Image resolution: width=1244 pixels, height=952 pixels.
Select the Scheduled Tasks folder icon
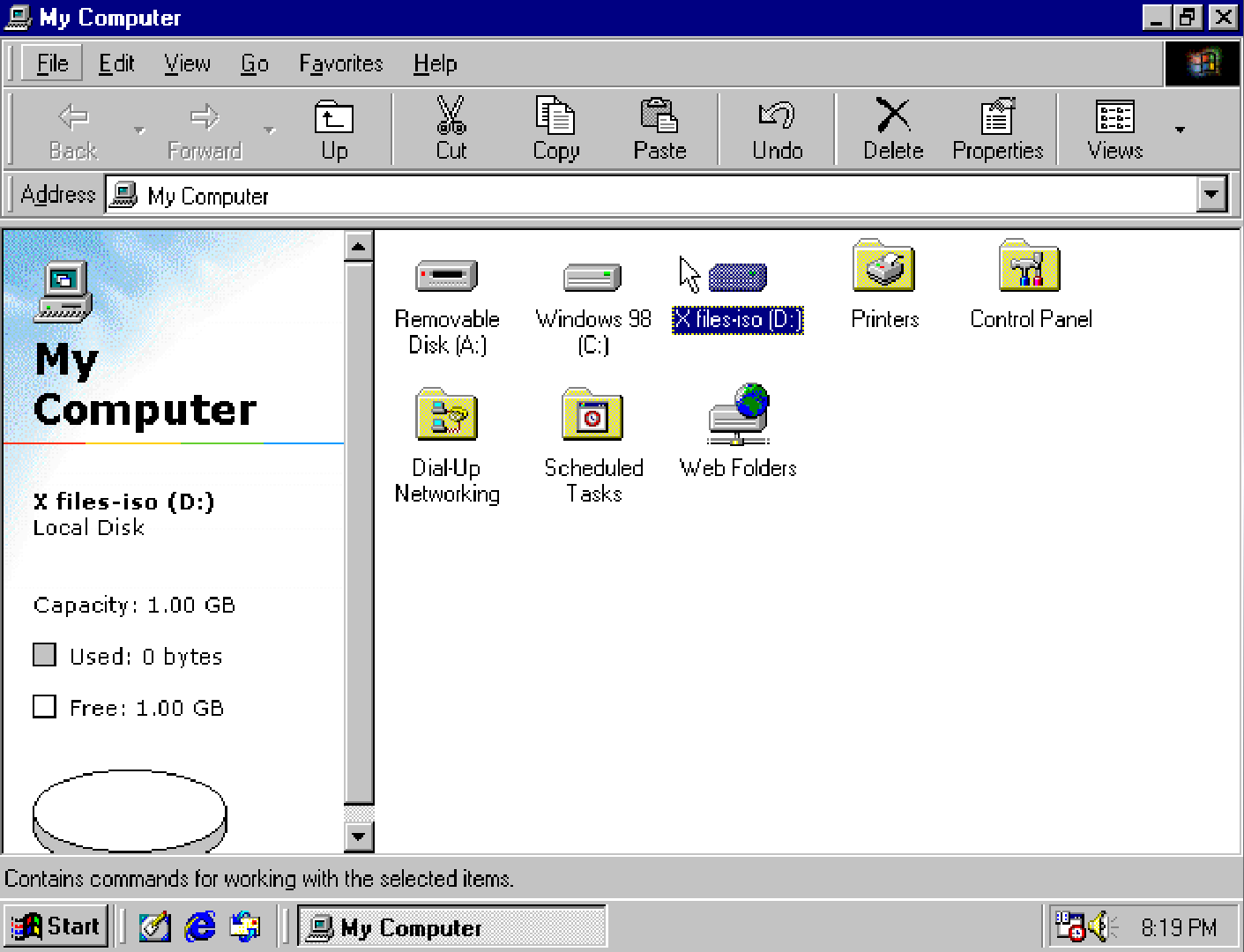pos(592,414)
